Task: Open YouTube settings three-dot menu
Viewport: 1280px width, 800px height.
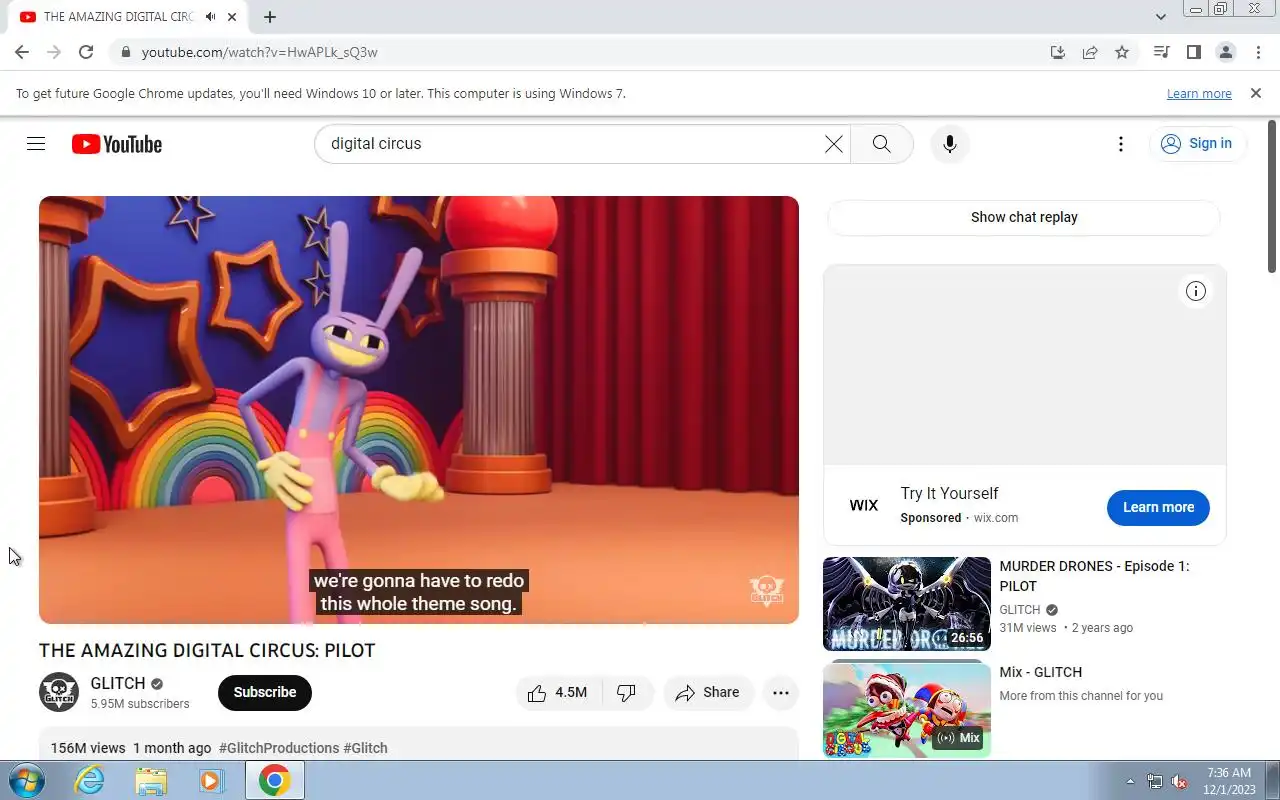Action: pos(1121,144)
